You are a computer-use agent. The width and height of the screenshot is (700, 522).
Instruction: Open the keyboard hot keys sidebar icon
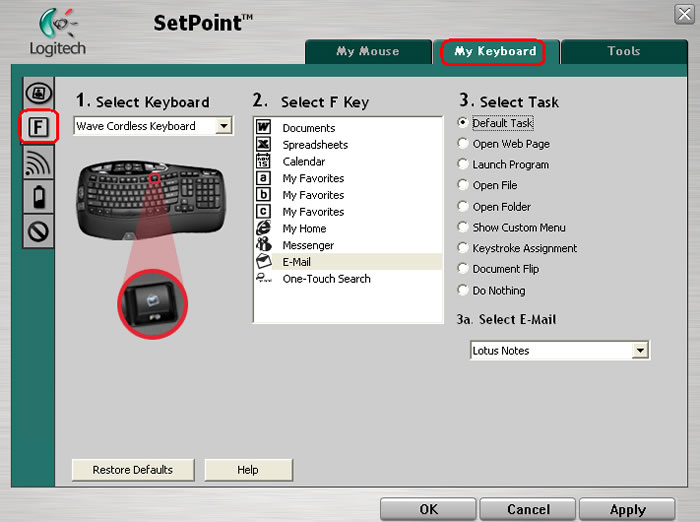point(39,93)
